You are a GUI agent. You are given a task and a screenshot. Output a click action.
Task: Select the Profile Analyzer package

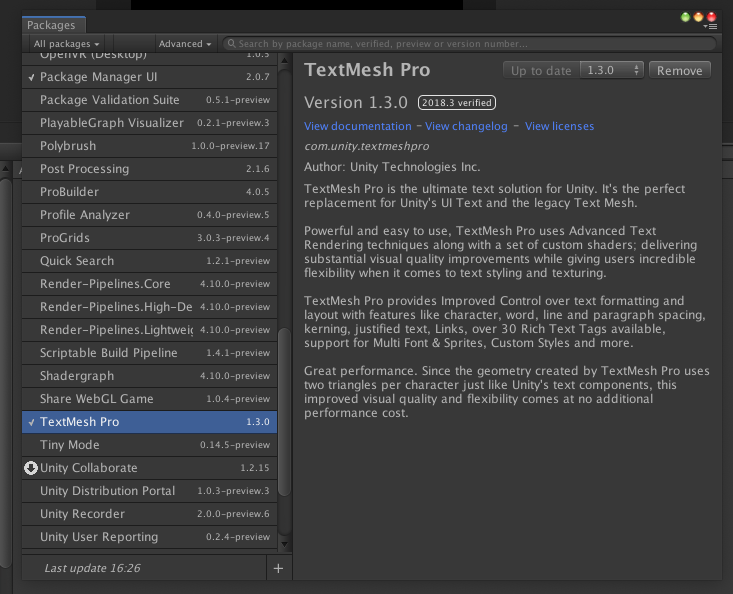tap(149, 215)
